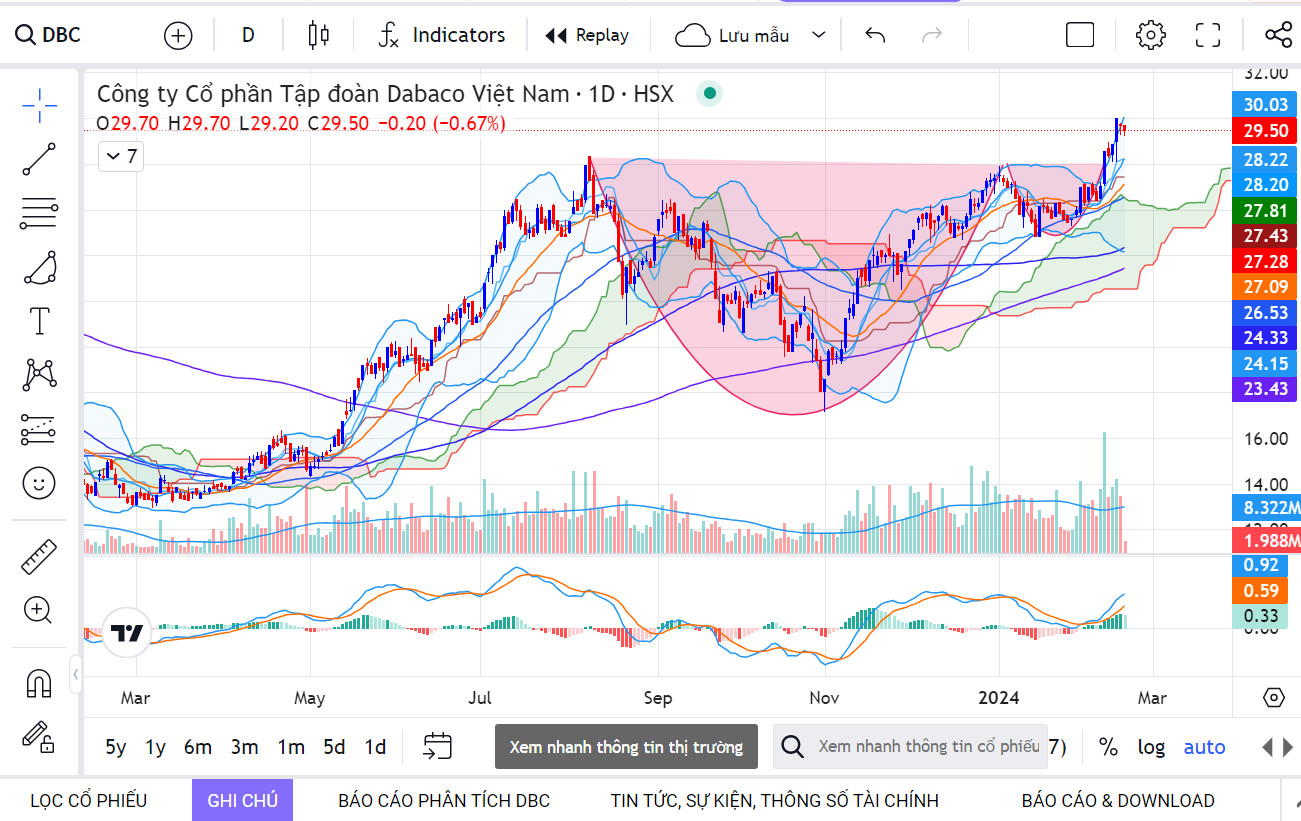This screenshot has width=1301, height=821.
Task: Activate the zoom in tool
Action: (x=39, y=610)
